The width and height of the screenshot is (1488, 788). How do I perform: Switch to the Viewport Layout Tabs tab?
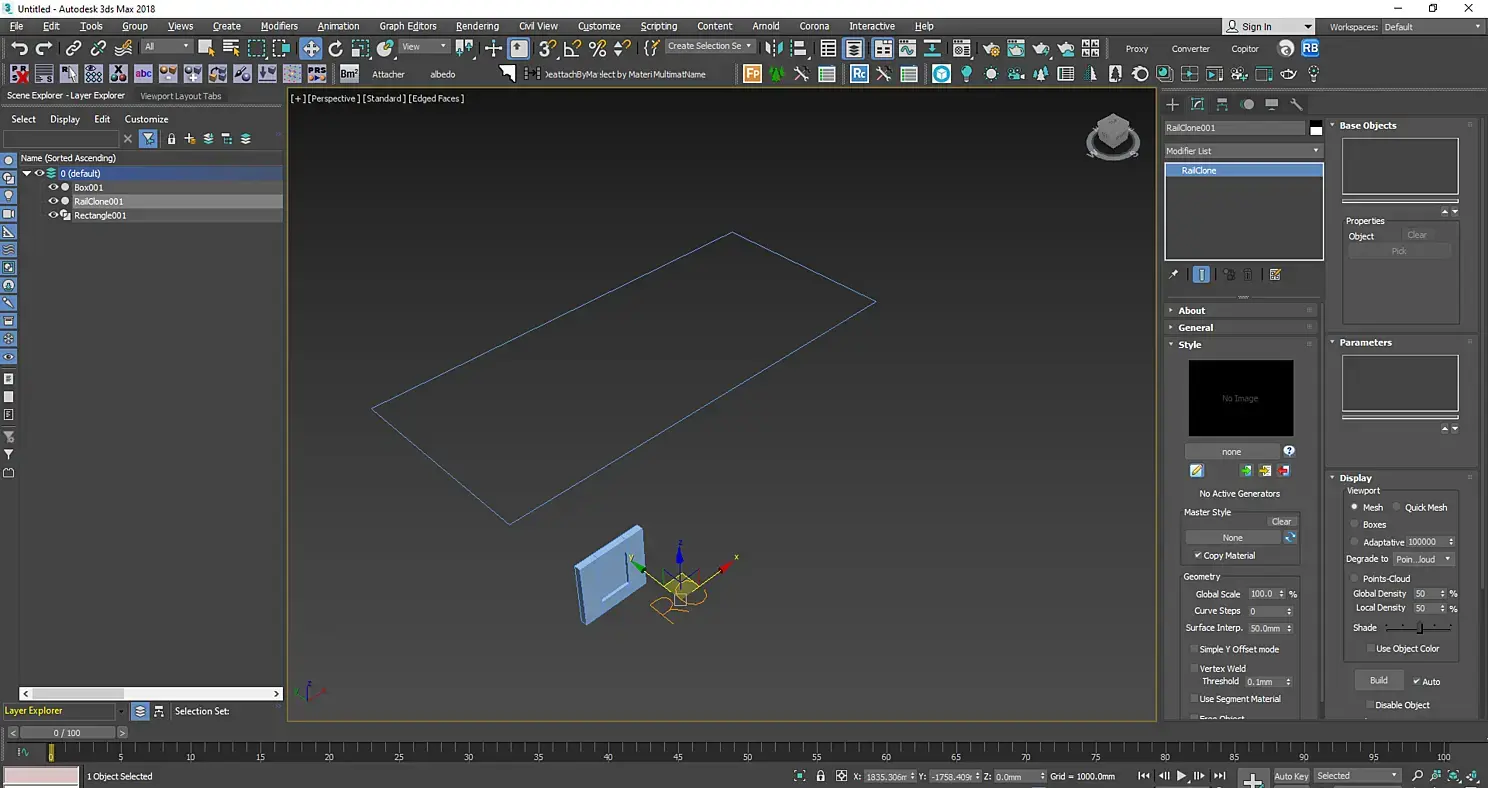click(x=181, y=96)
